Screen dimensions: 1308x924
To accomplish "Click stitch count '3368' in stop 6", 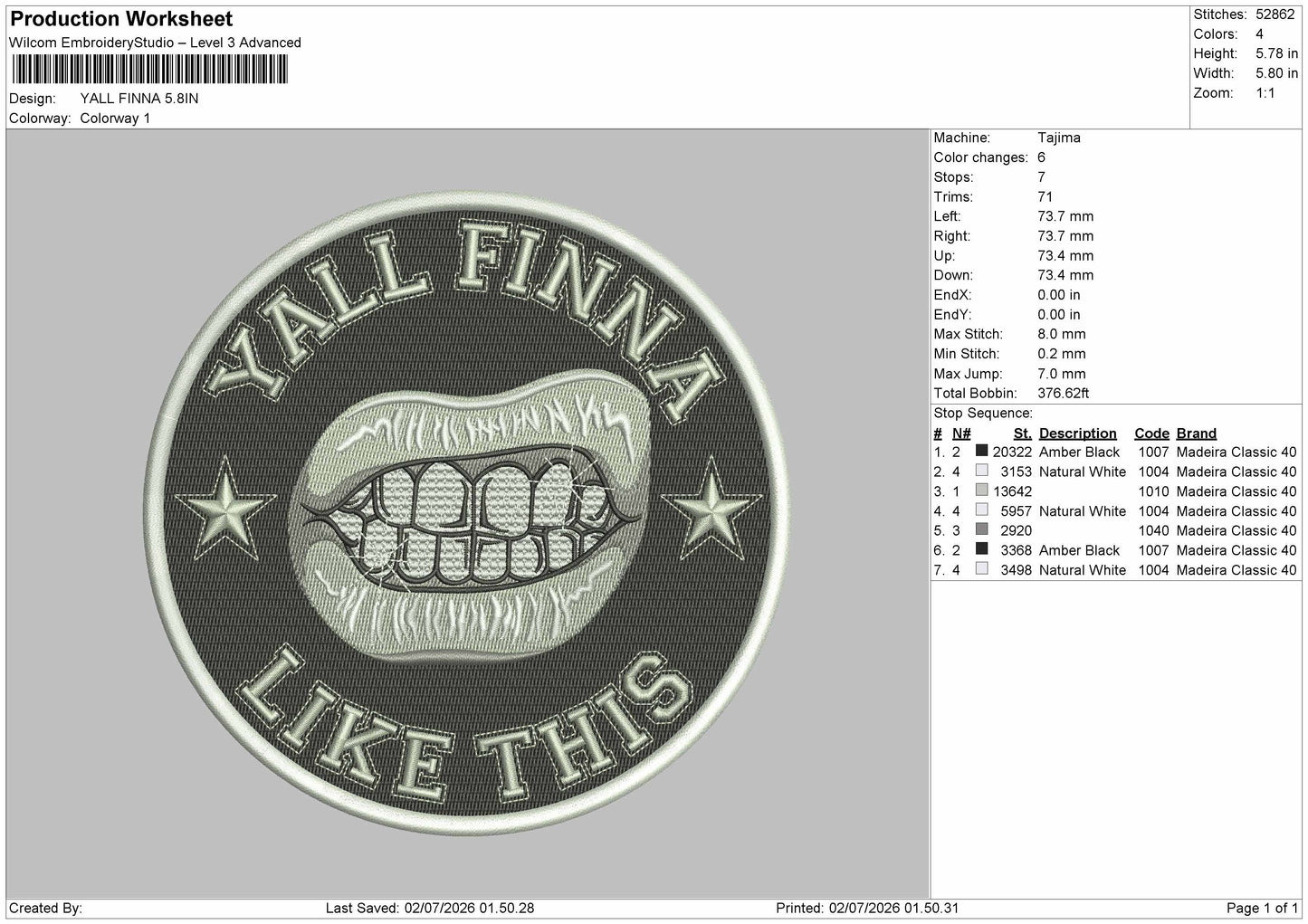I will tap(1017, 550).
